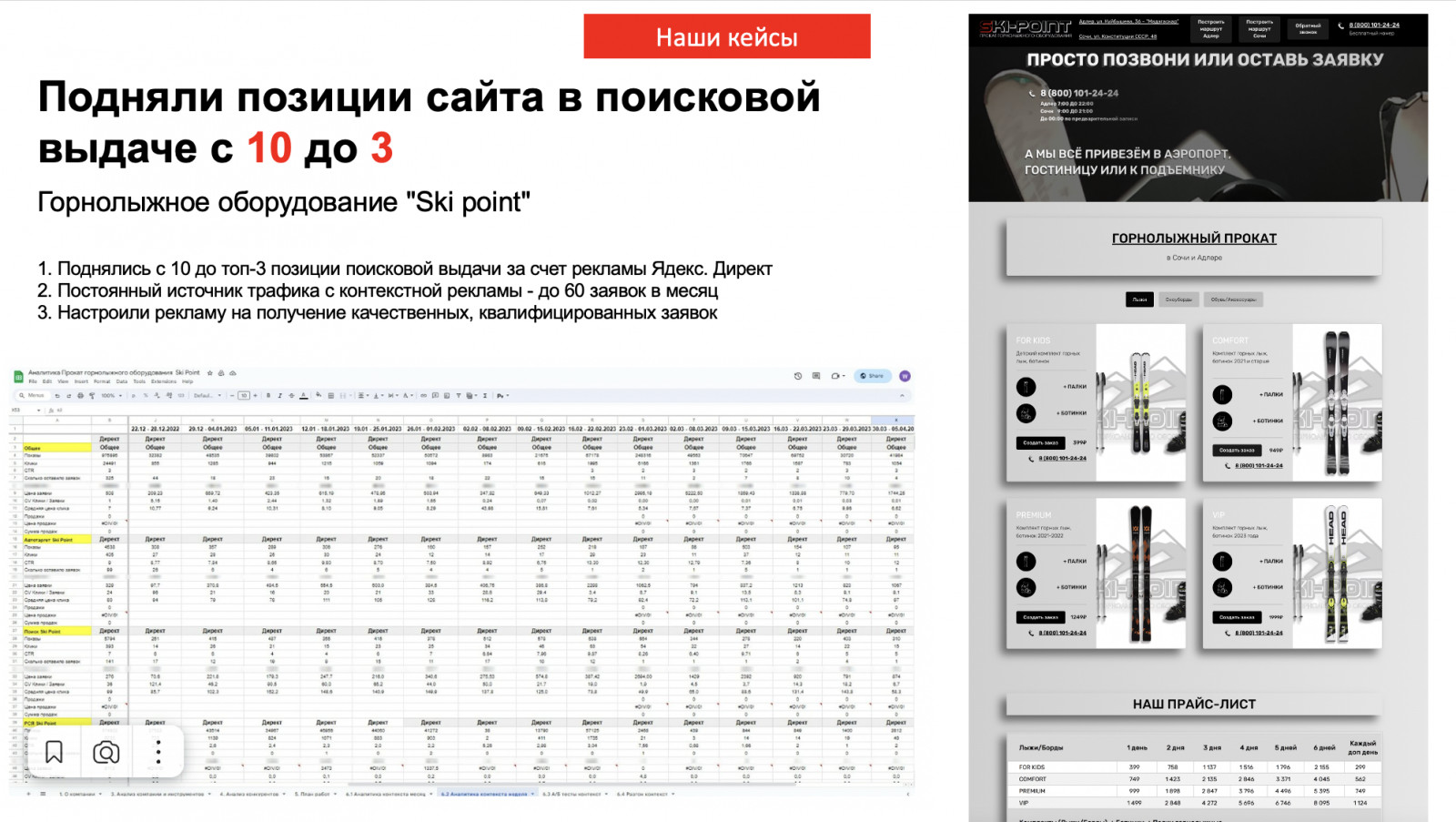Toggle the boots option in PREMIUM card
This screenshot has height=822, width=1456.
coord(1026,587)
